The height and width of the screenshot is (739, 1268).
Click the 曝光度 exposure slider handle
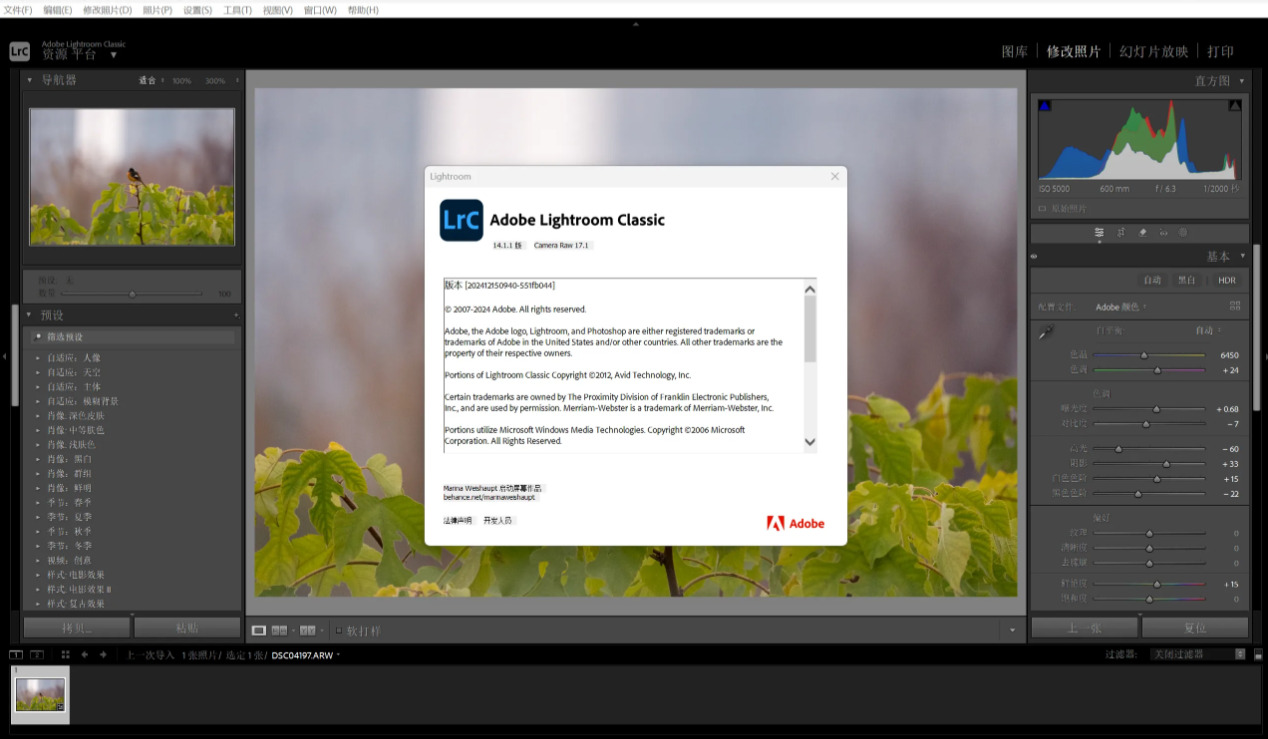[x=1157, y=409]
